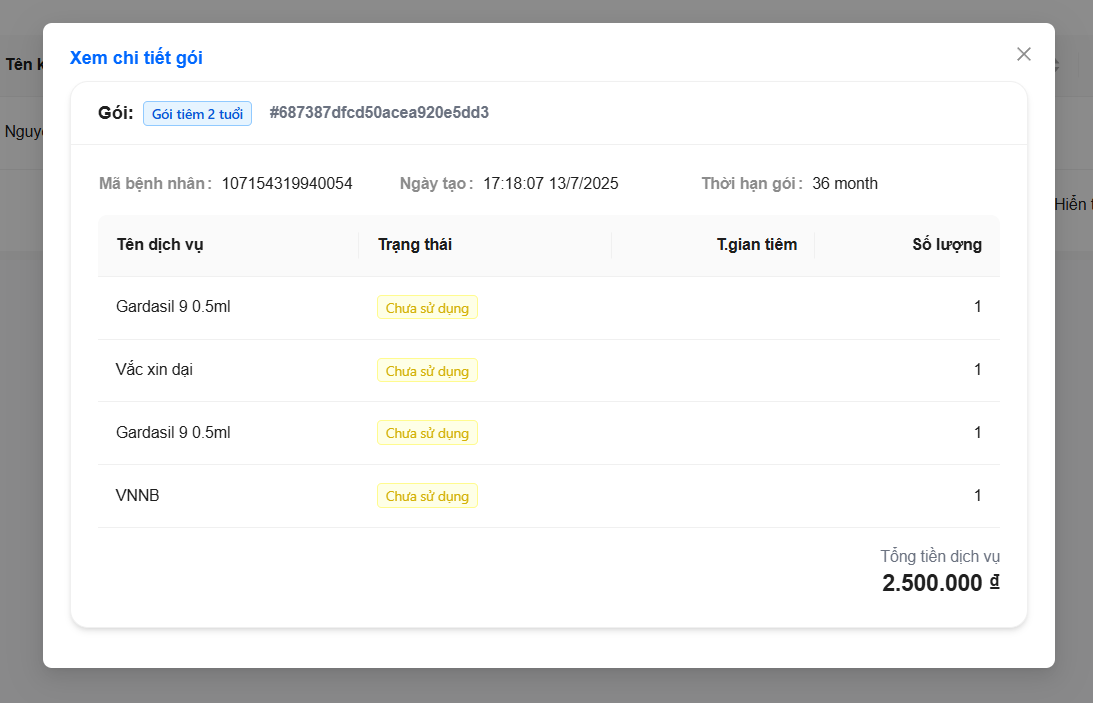Select the second Gardasil 9 0.5ml row name

click(x=173, y=433)
